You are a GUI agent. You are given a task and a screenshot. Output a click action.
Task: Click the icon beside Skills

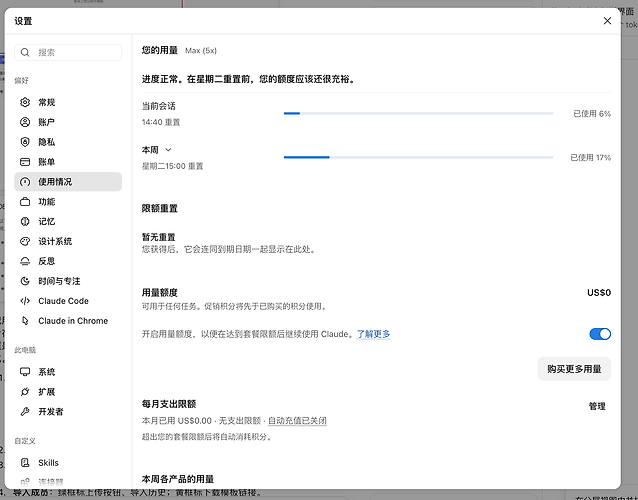click(x=25, y=463)
